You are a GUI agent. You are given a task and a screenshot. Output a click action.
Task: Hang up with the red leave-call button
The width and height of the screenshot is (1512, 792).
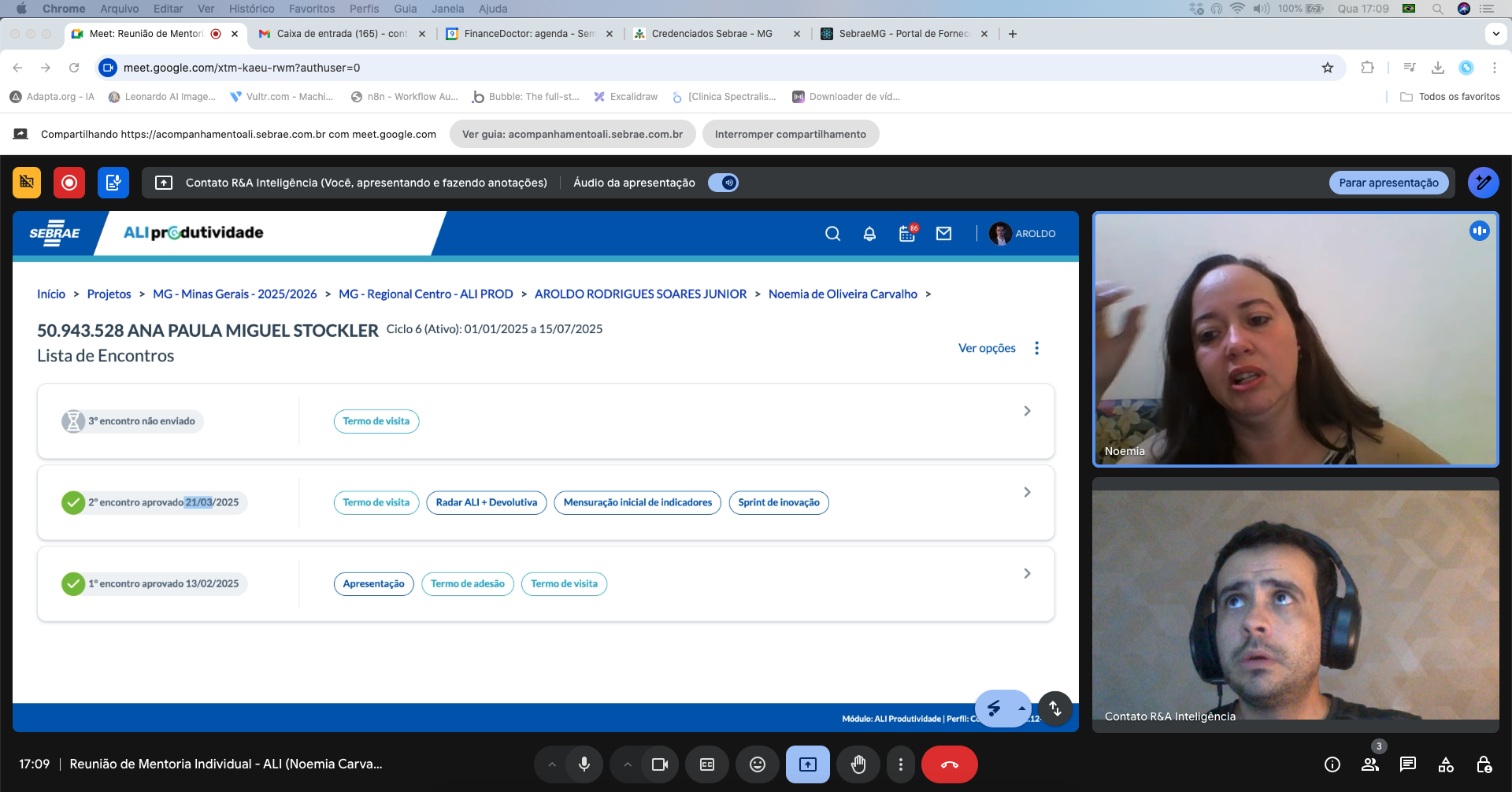point(950,764)
